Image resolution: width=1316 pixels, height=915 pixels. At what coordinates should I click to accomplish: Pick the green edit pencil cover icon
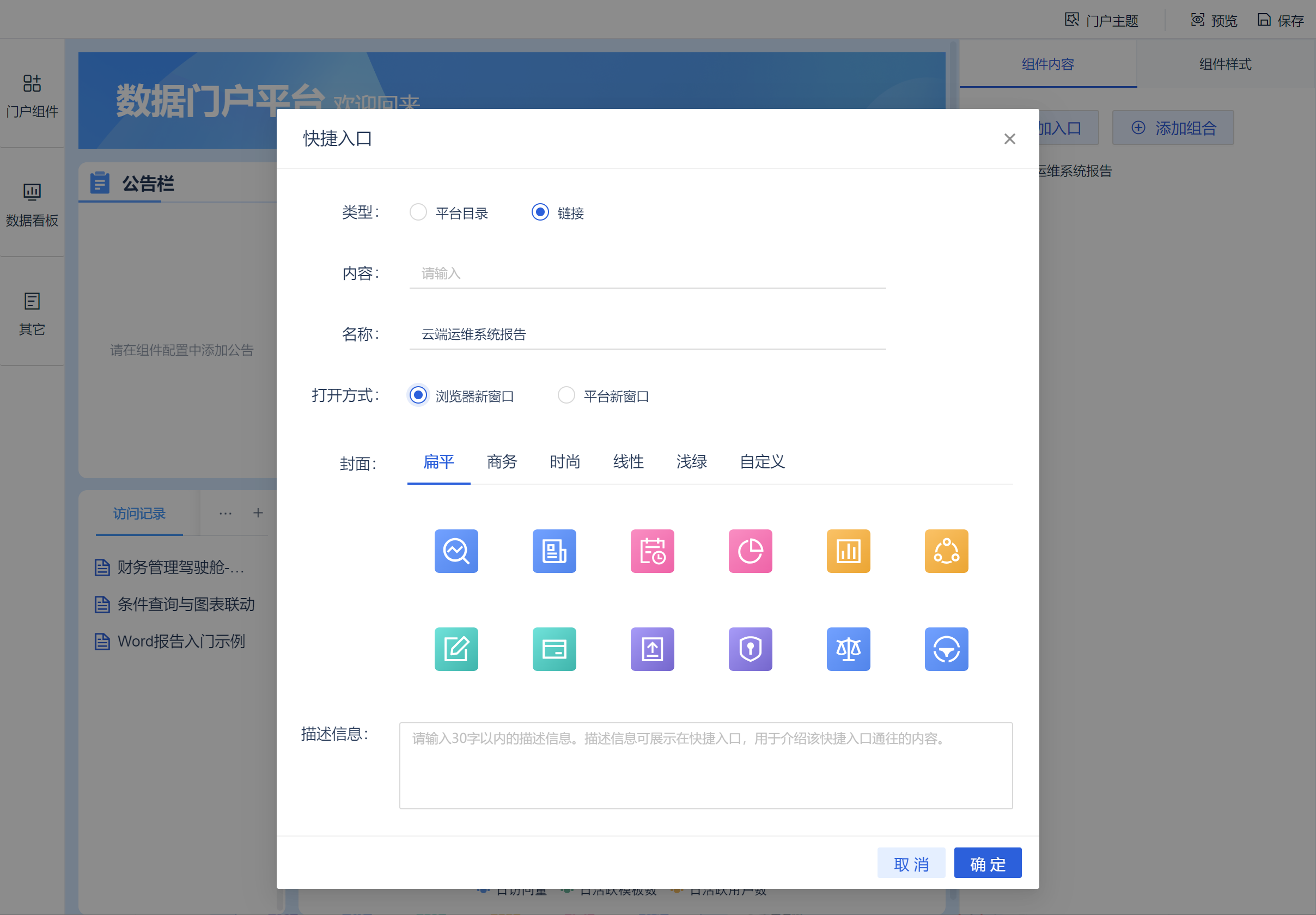(456, 649)
